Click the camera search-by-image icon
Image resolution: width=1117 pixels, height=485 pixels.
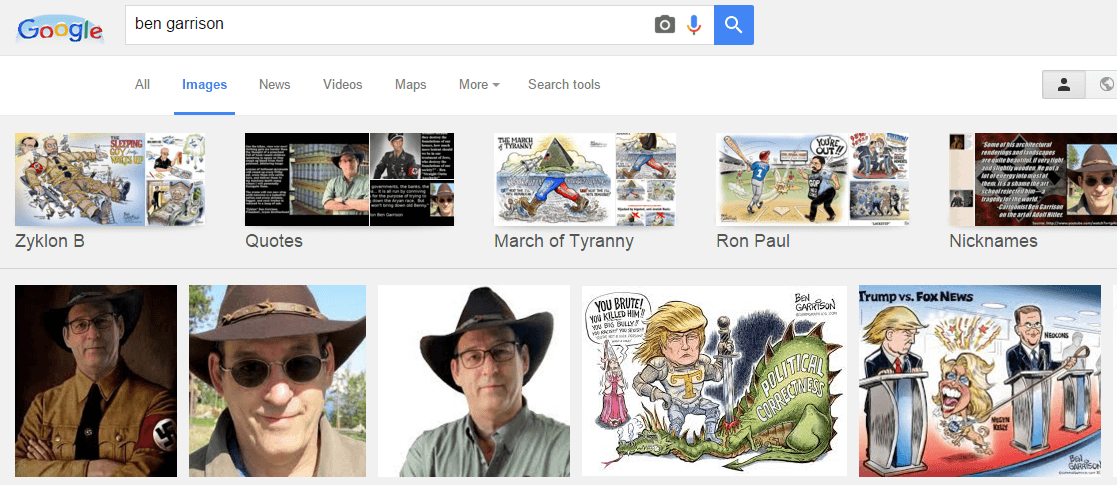(x=664, y=25)
